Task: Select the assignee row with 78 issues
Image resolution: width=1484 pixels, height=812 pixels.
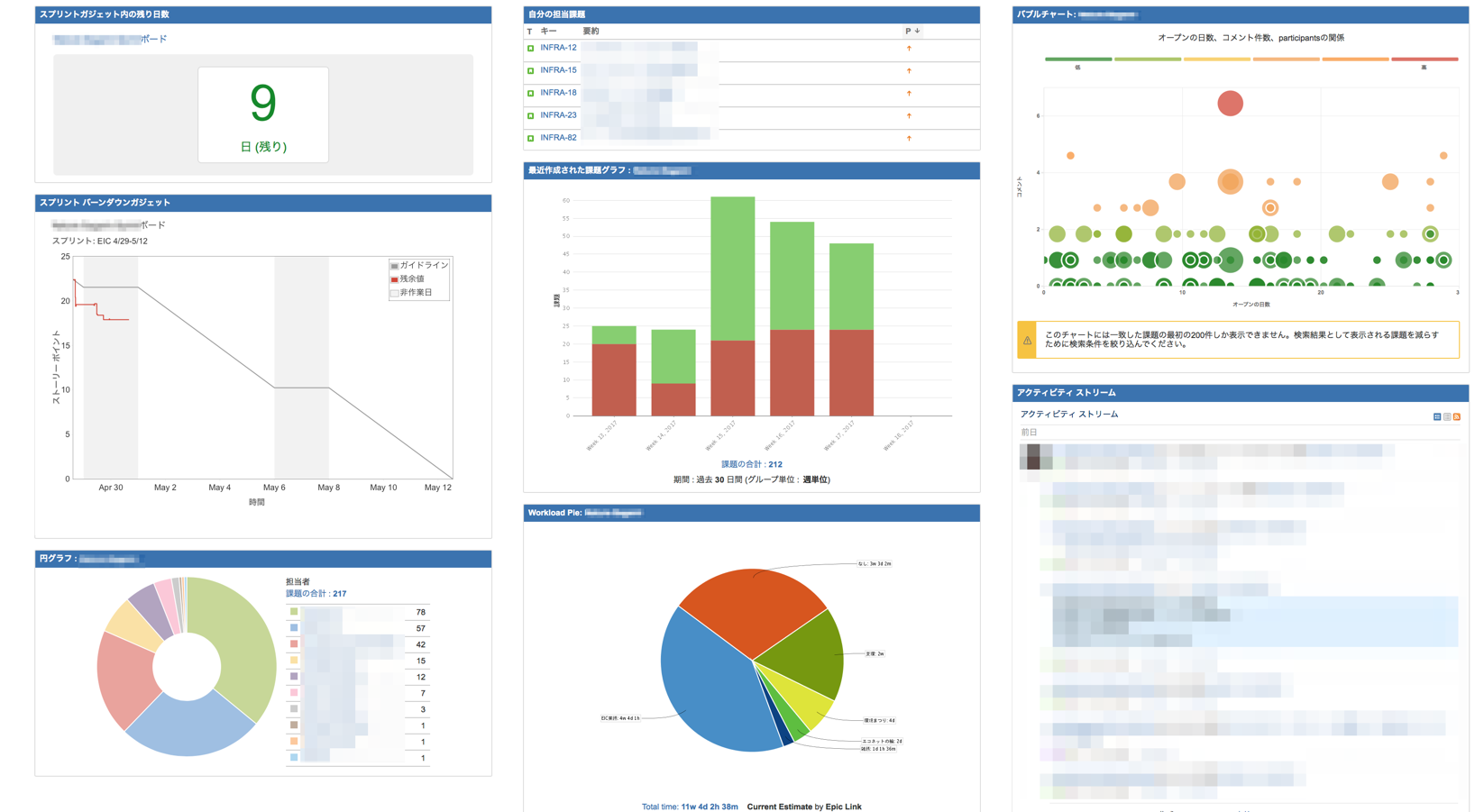Action: pyautogui.click(x=357, y=612)
